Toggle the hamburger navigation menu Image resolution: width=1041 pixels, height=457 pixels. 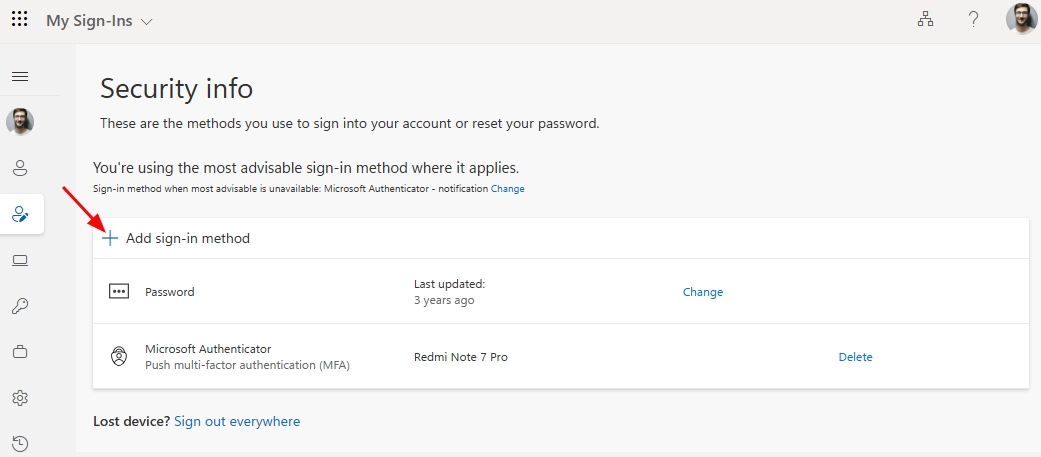point(20,76)
